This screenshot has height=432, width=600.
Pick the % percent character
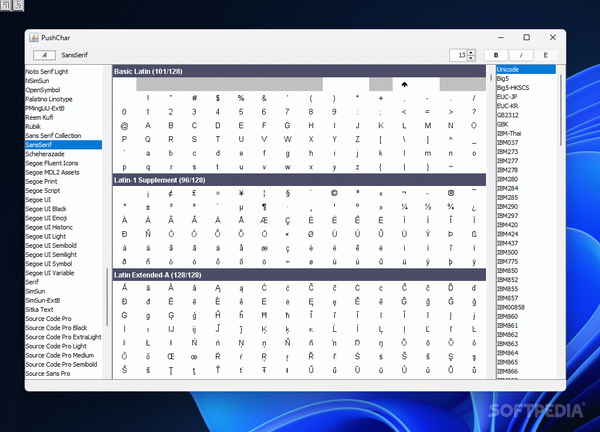click(241, 98)
